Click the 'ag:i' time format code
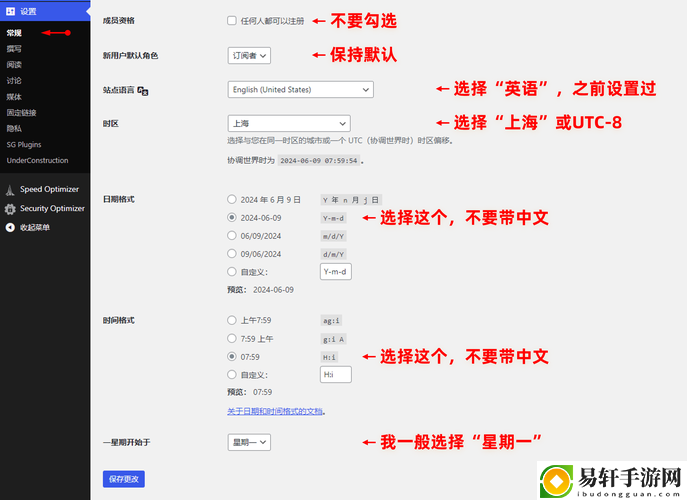The width and height of the screenshot is (687, 500). (x=331, y=321)
